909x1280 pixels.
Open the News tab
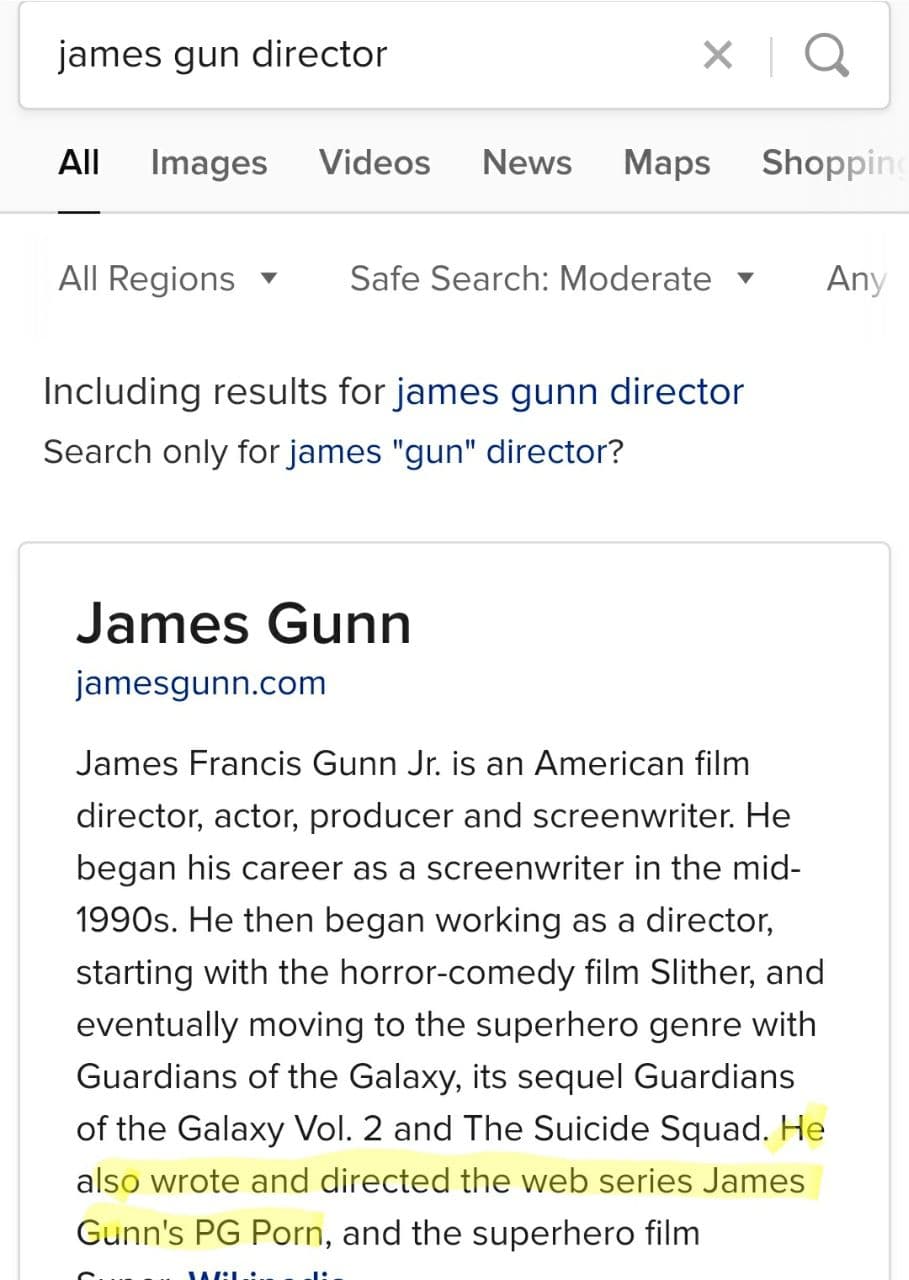point(526,162)
